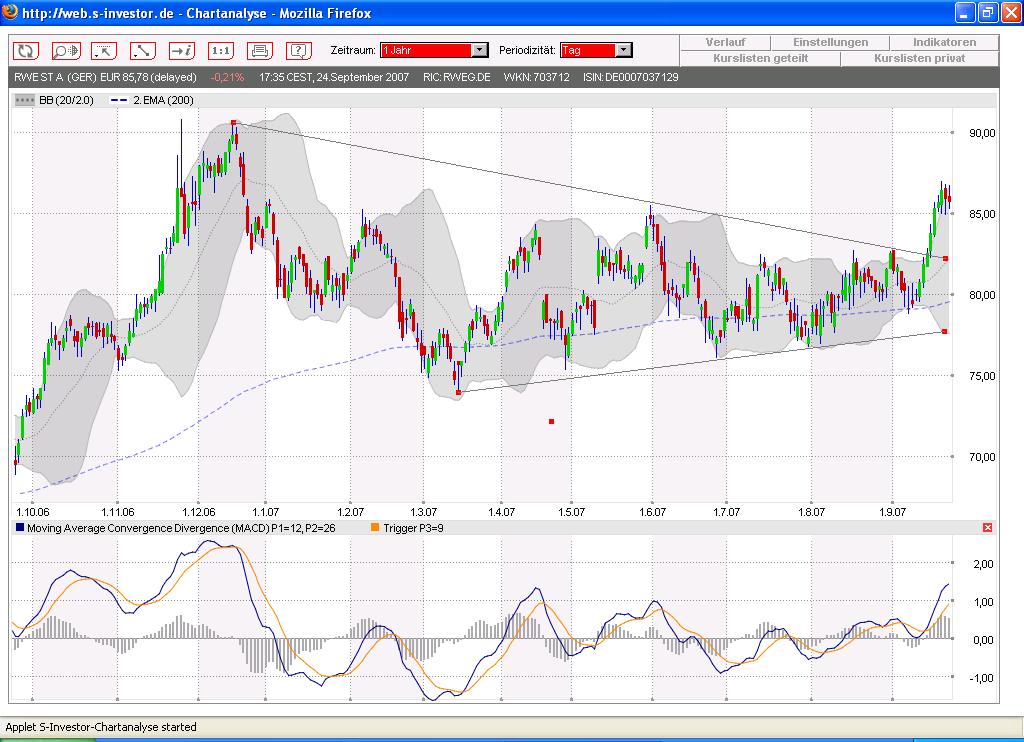Open the Einstellungen tab
Screen dimensions: 1024x742
pos(829,42)
